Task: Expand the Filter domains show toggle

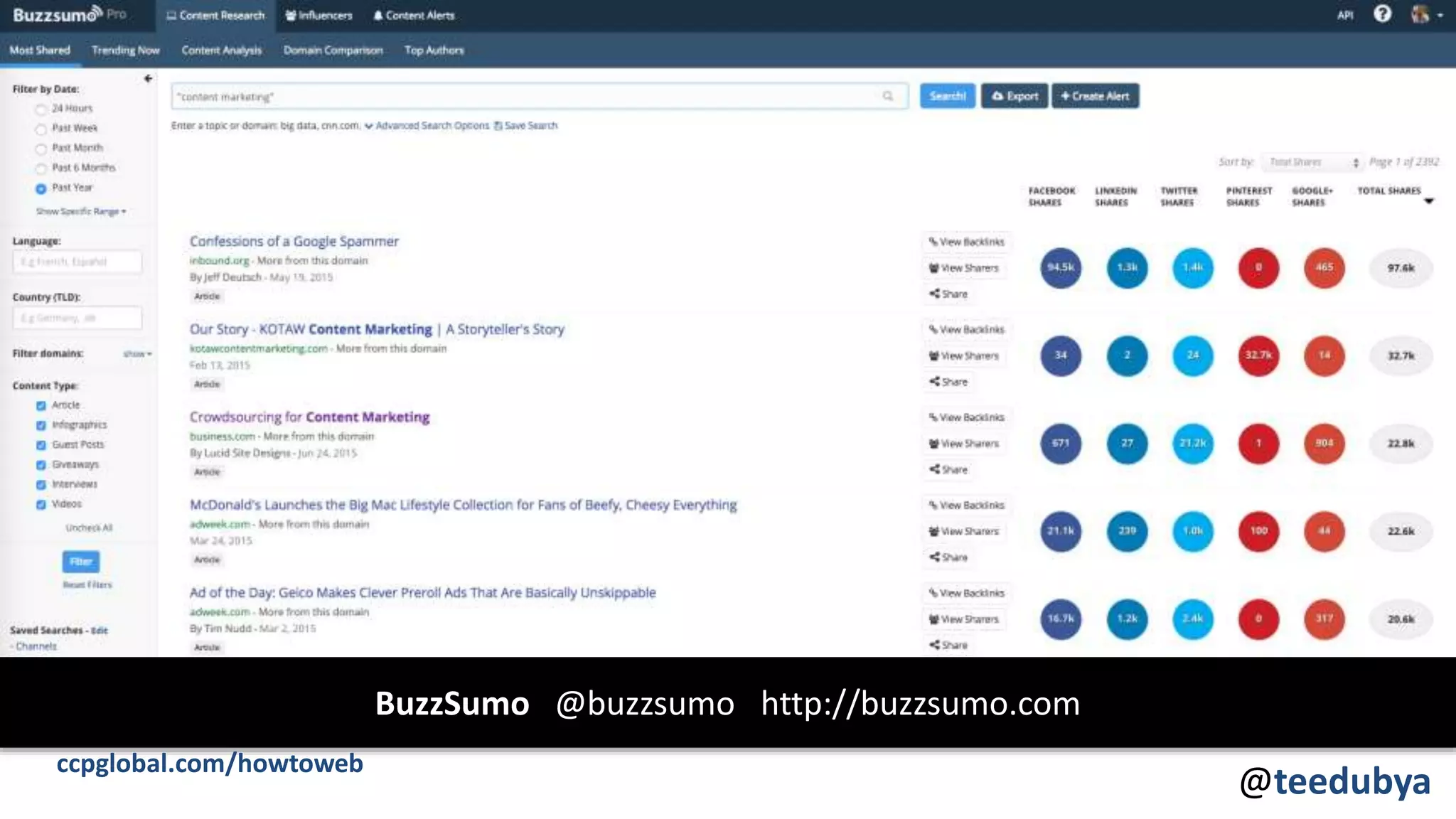Action: tap(137, 353)
